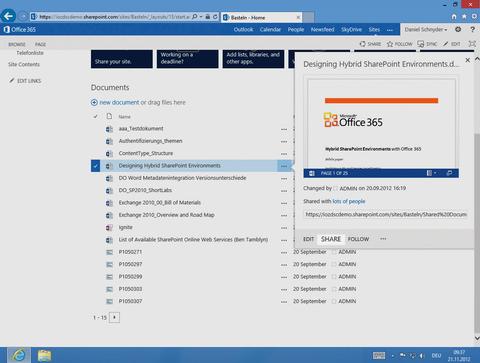This screenshot has height=363, width=480.
Task: Click the Share your site tile
Action: pyautogui.click(x=122, y=59)
